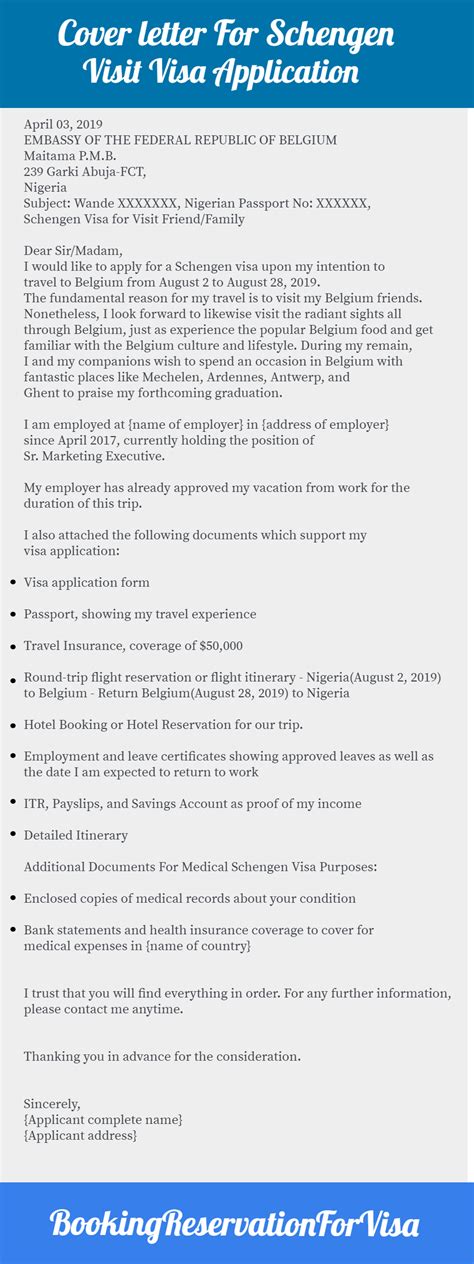
Task: Click the bullet beside ITR, Payslips line
Action: 11,803
